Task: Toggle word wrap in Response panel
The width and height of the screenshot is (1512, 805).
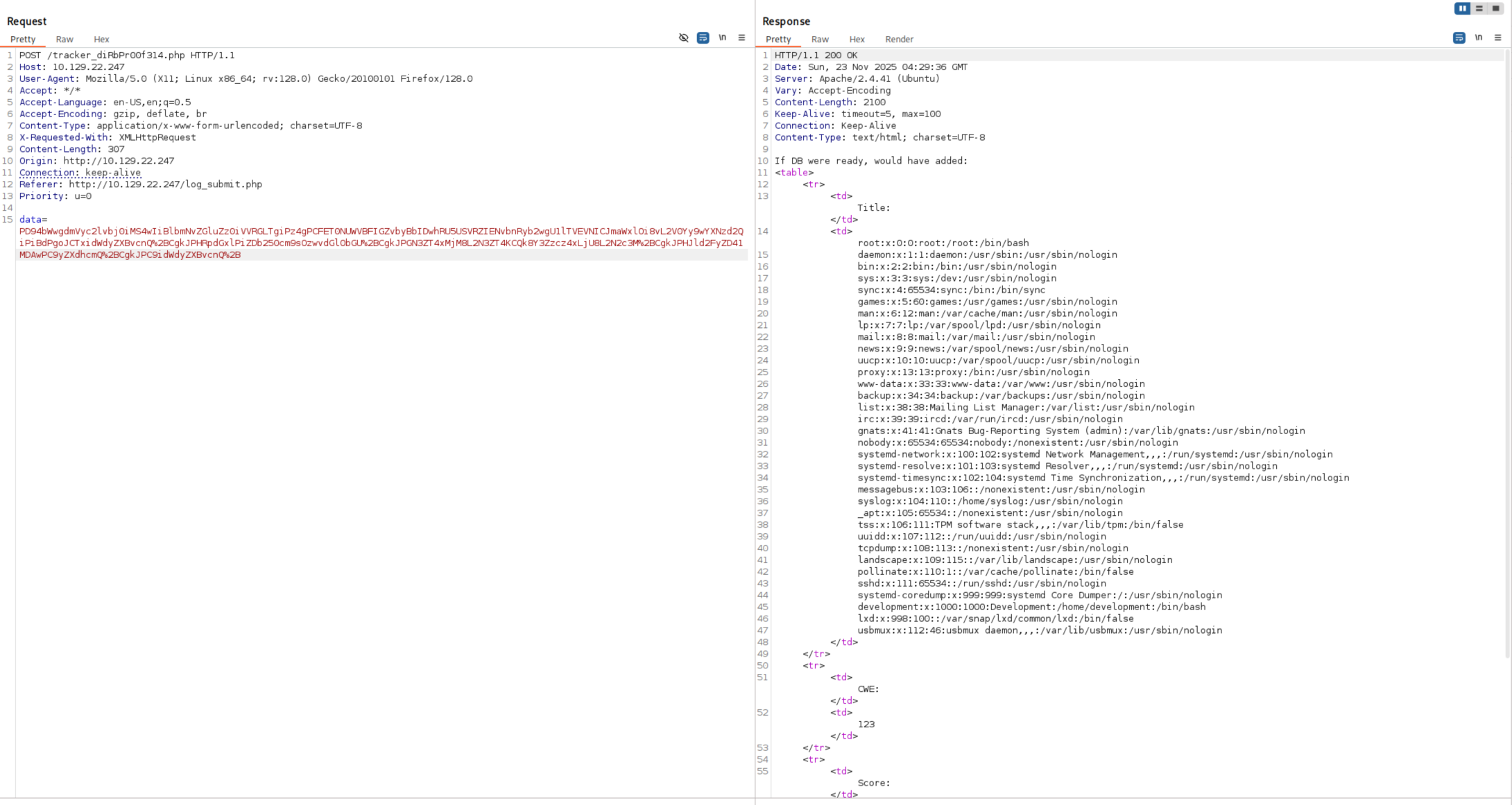Action: click(x=1459, y=38)
